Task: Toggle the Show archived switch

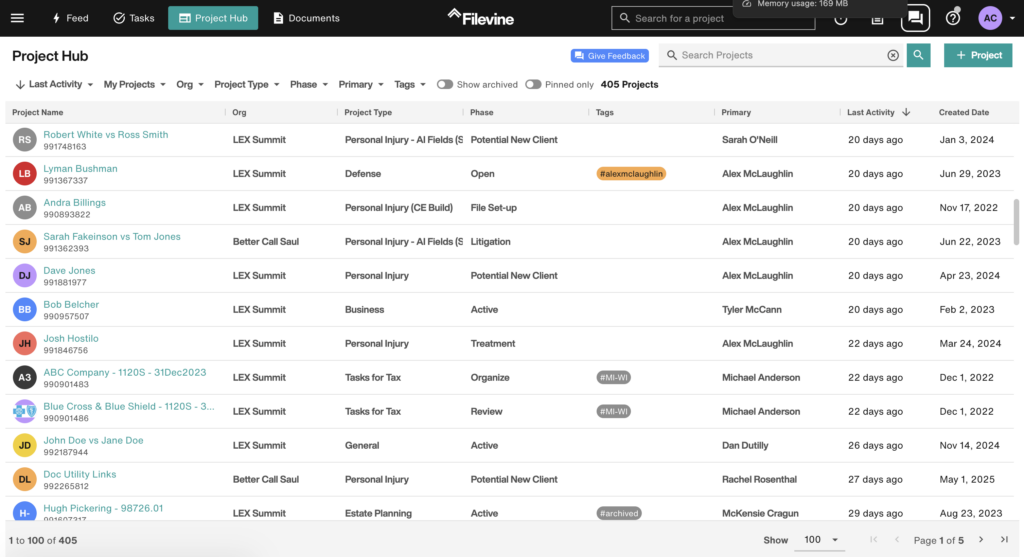Action: pyautogui.click(x=445, y=85)
